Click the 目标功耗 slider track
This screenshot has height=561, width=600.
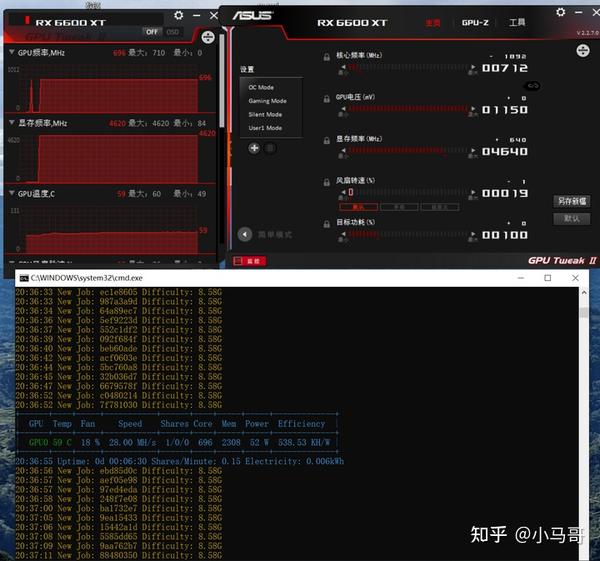[x=408, y=234]
